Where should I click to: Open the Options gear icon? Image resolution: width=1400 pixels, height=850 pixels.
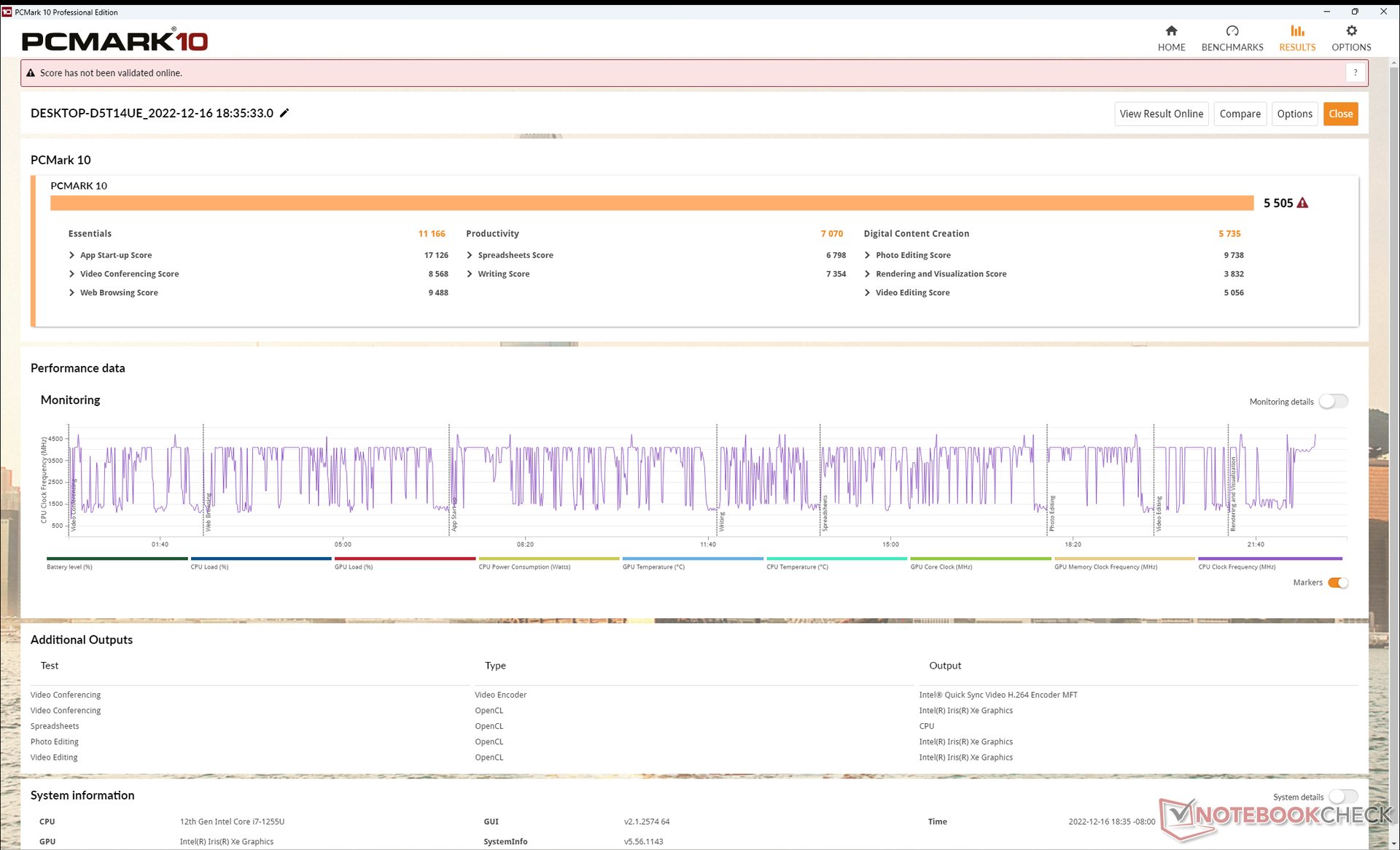1350,31
